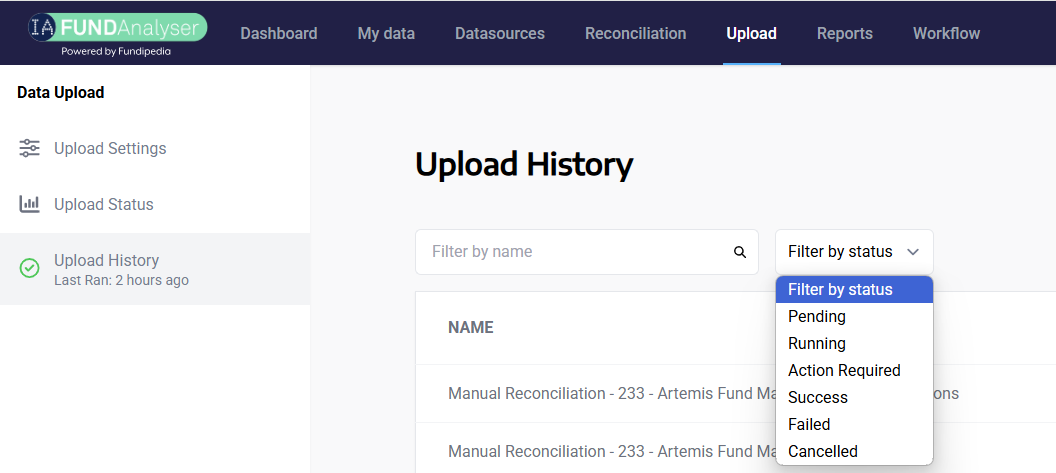Click the Upload Status bar chart icon
1056x473 pixels.
30,204
